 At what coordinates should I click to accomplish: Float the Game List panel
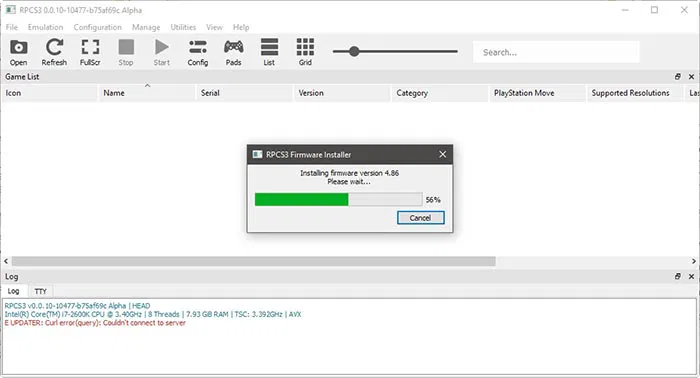(x=678, y=77)
